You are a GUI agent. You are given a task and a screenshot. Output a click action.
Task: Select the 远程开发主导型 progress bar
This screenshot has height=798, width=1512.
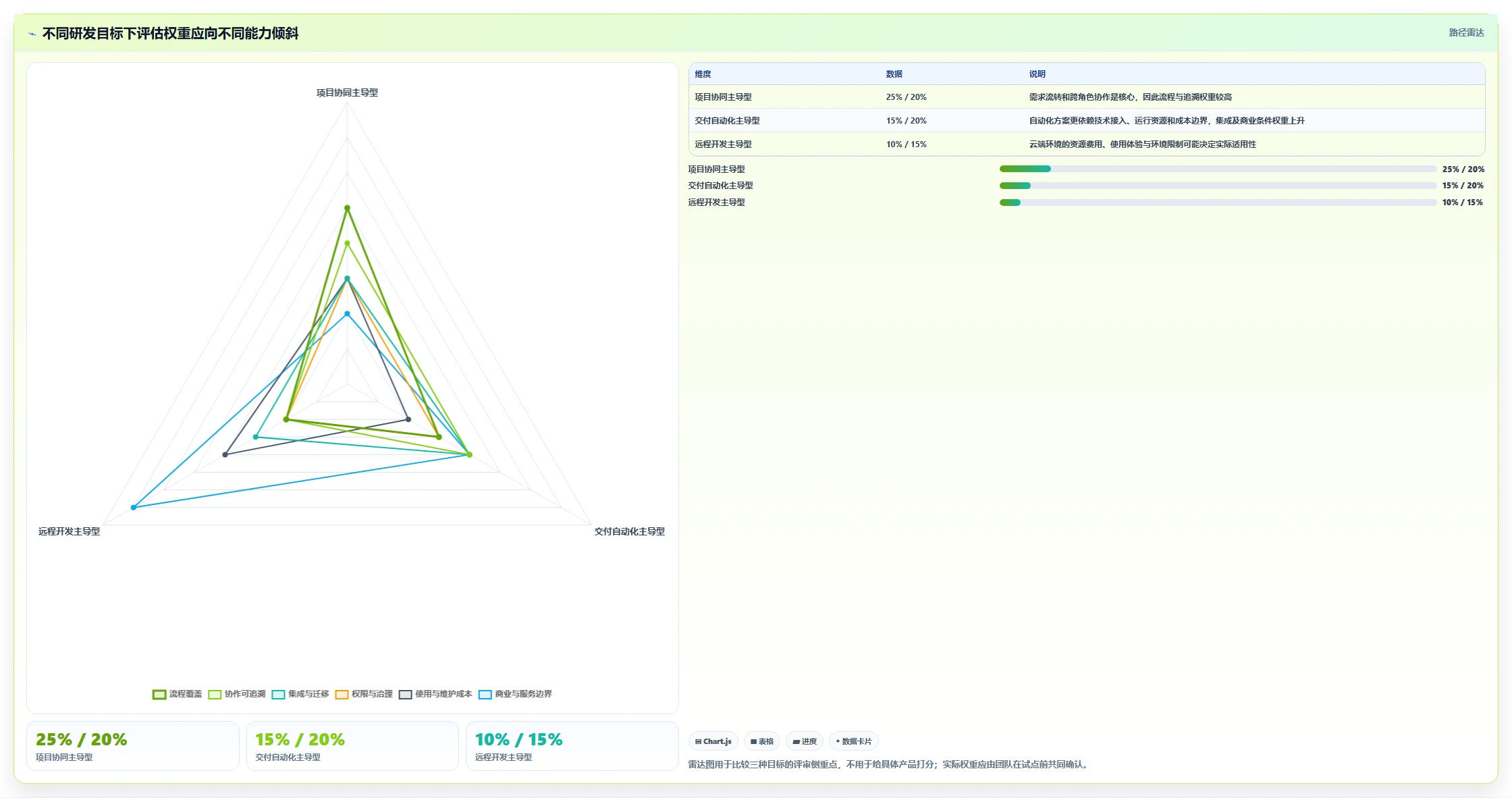tap(1218, 203)
